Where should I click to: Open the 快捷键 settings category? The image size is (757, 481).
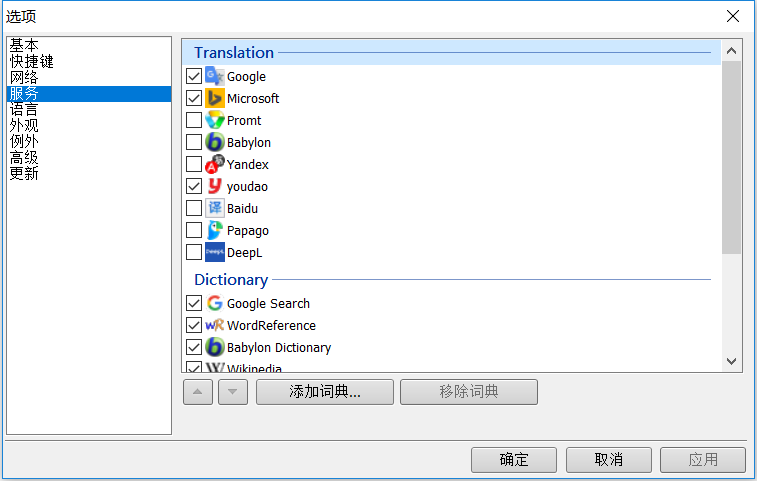(89, 61)
